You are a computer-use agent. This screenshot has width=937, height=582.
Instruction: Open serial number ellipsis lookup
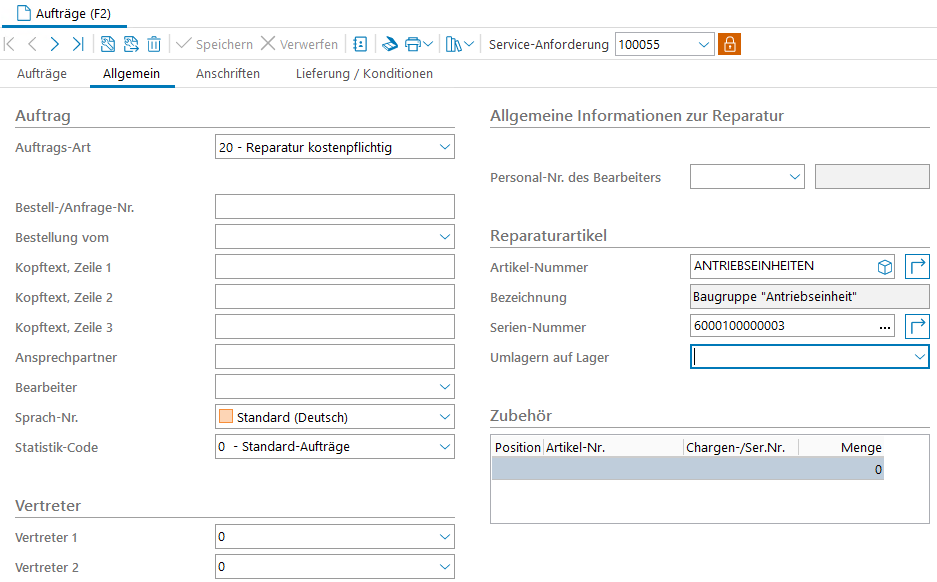(x=884, y=327)
